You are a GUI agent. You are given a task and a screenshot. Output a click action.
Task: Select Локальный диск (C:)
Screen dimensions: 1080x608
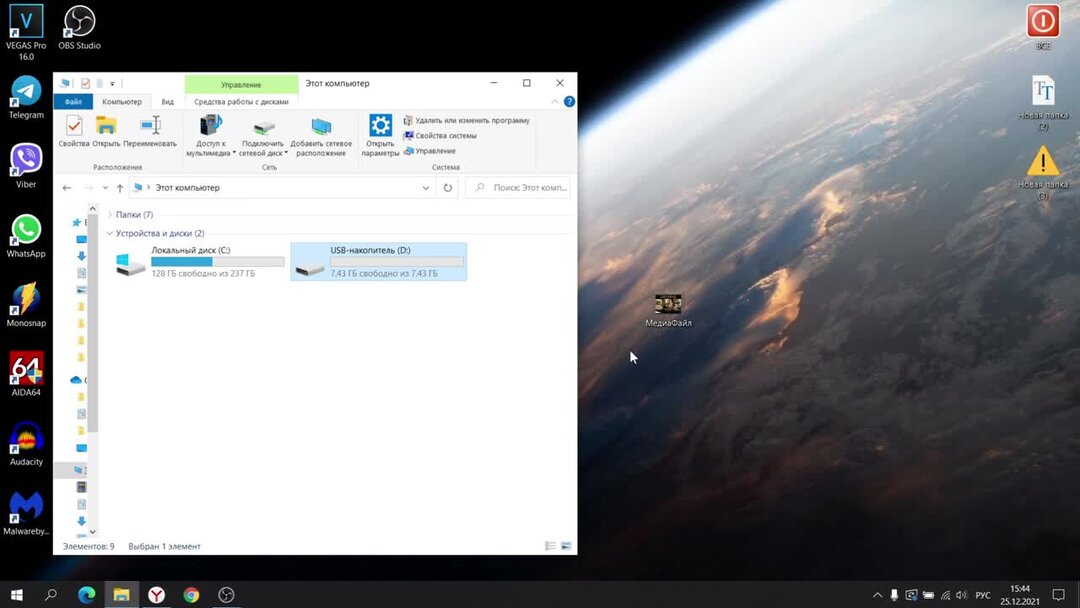tap(200, 262)
